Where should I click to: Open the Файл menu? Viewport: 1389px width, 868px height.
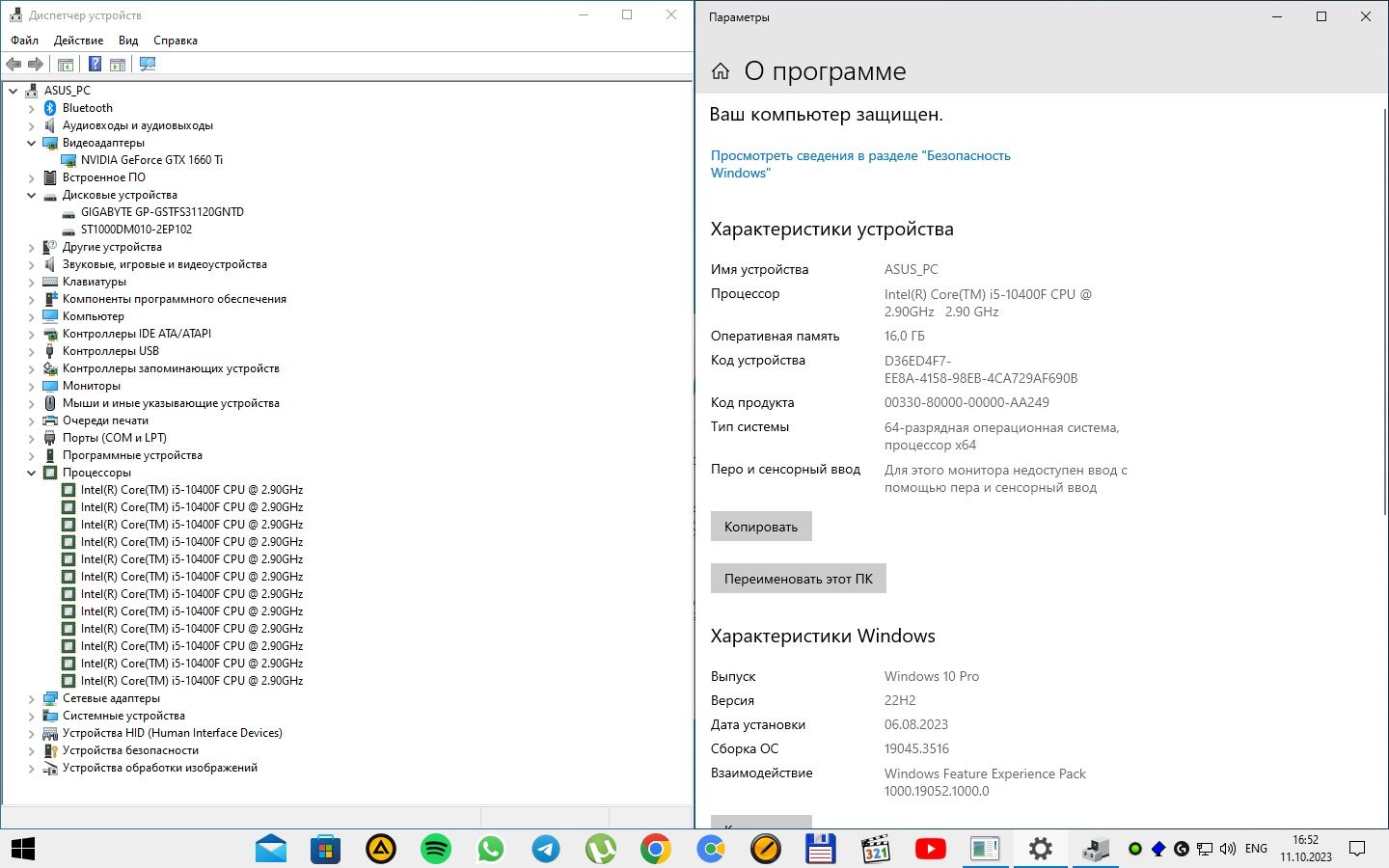(25, 41)
